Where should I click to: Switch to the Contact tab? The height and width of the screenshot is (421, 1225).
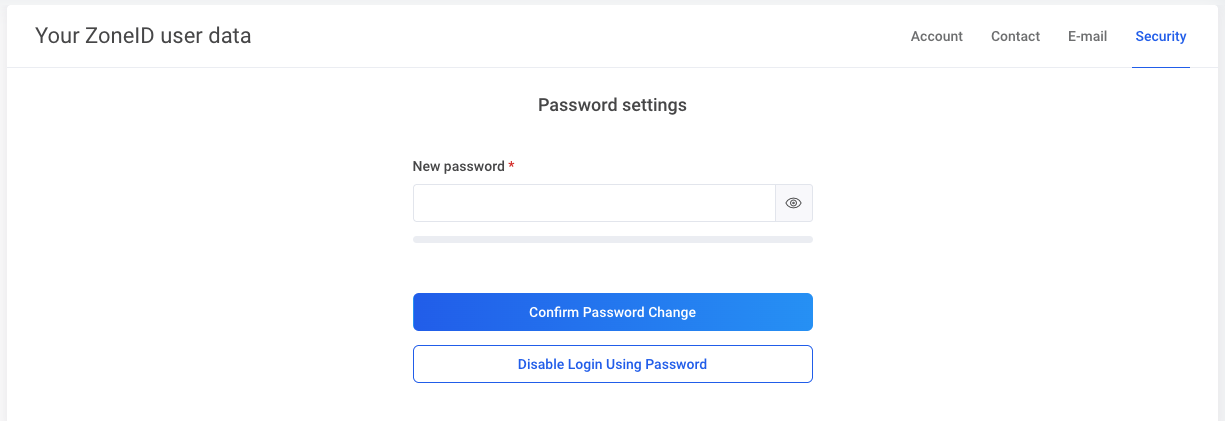pyautogui.click(x=1015, y=36)
